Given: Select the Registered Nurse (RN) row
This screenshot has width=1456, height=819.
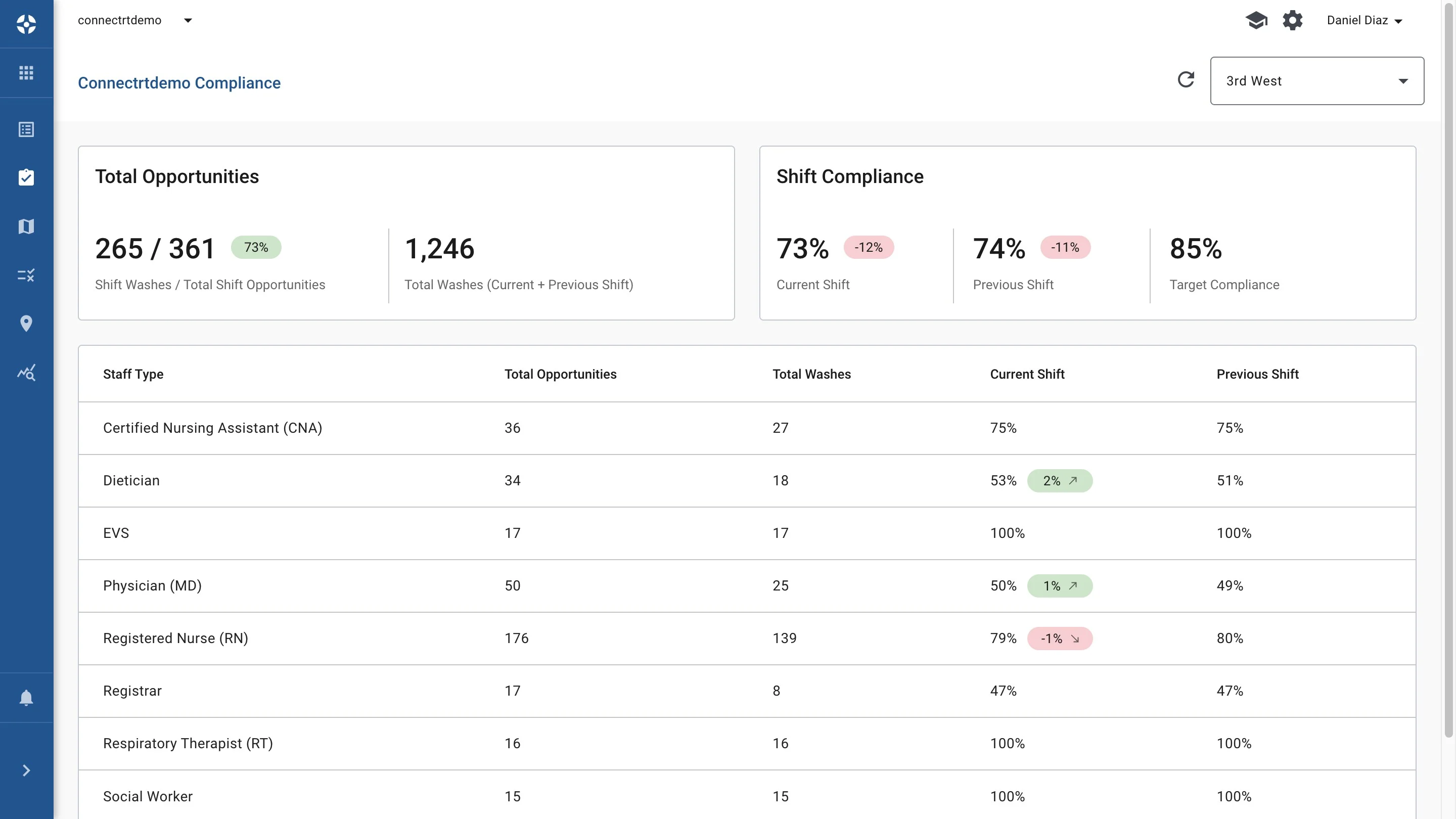Looking at the screenshot, I should tap(175, 638).
